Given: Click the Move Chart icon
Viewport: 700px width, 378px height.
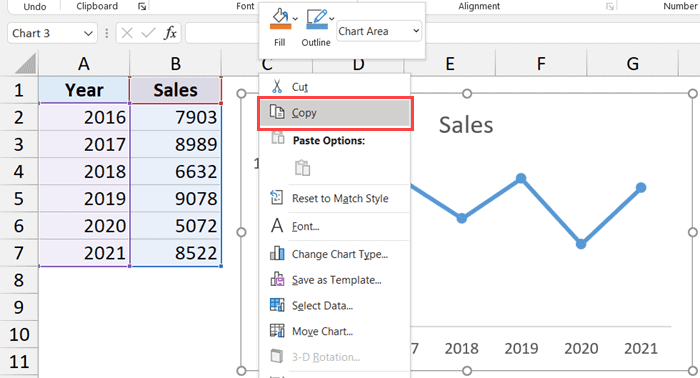Looking at the screenshot, I should (277, 331).
